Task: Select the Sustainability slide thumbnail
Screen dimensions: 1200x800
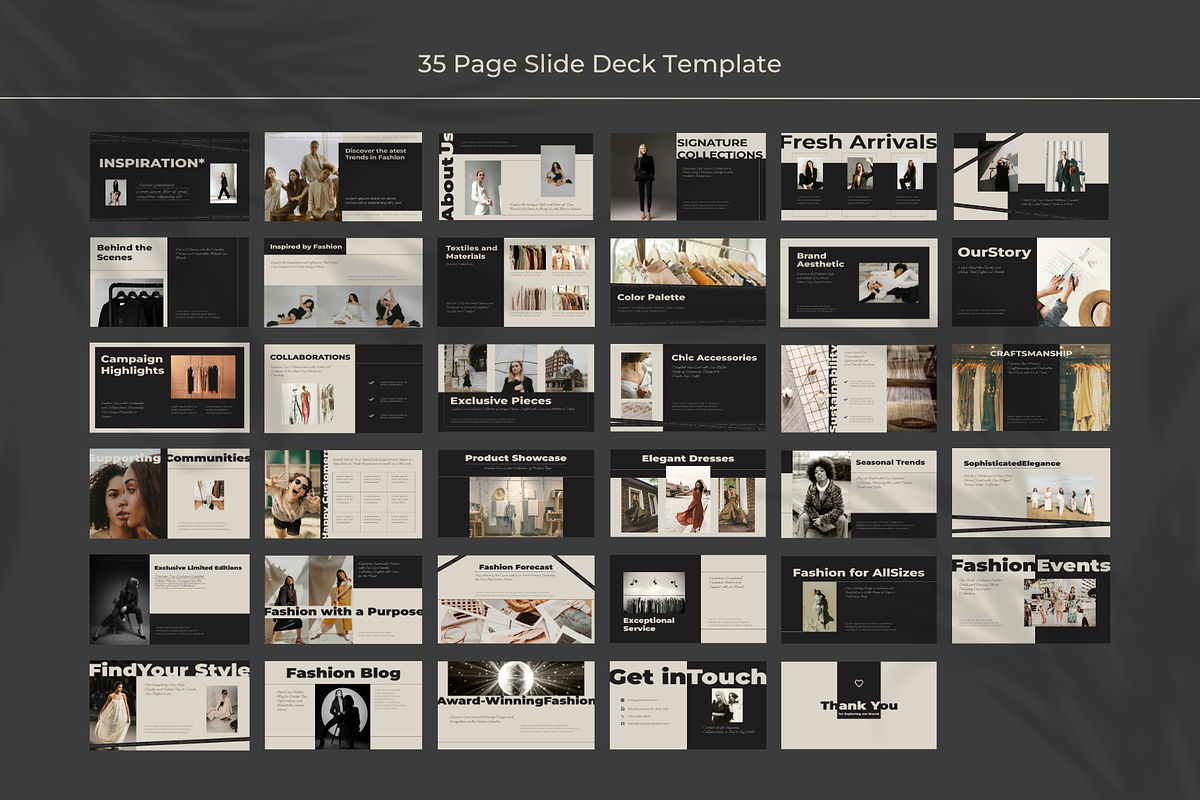Action: pos(859,388)
